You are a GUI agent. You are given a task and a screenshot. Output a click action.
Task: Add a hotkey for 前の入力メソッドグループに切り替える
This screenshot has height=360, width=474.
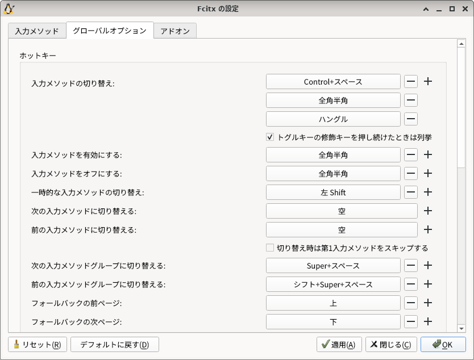pos(428,284)
